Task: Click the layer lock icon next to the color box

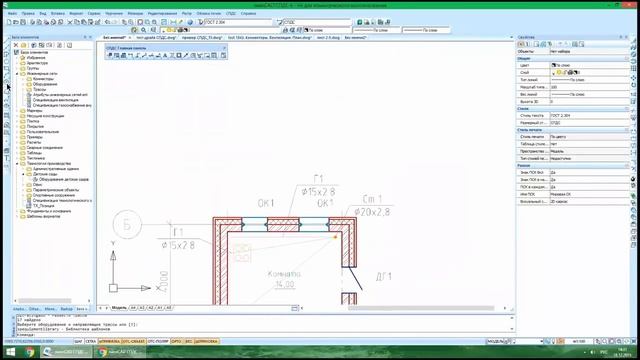Action: click(x=285, y=30)
